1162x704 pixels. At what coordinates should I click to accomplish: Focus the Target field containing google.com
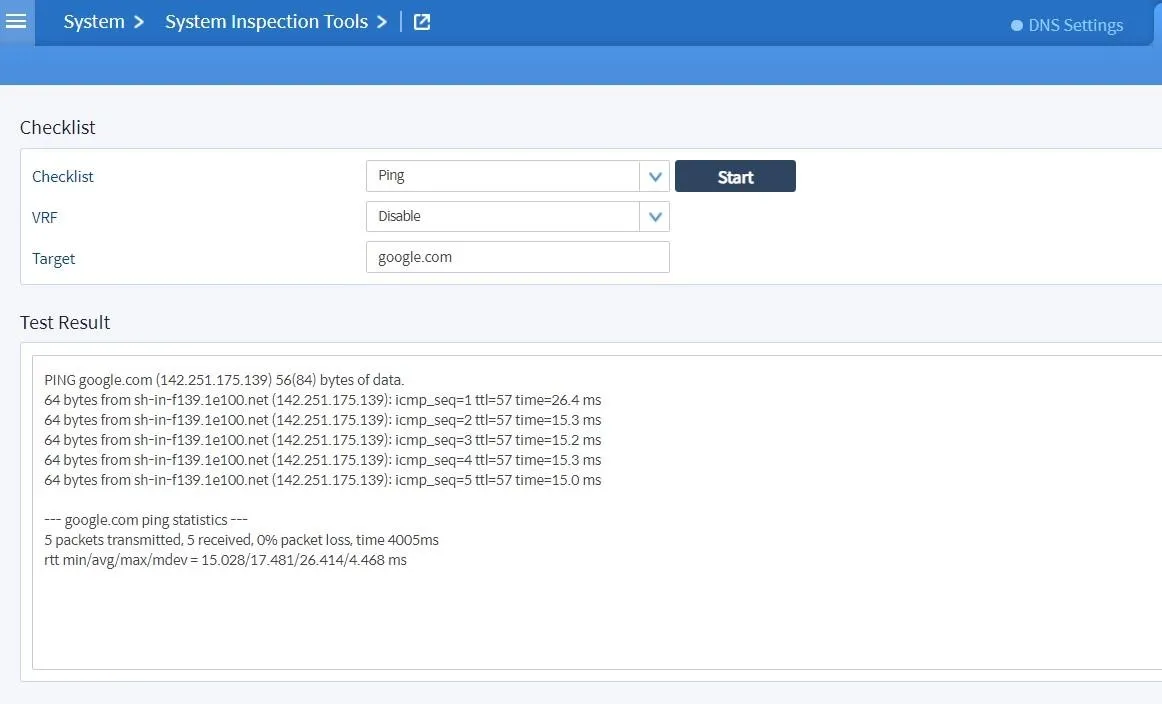[517, 257]
